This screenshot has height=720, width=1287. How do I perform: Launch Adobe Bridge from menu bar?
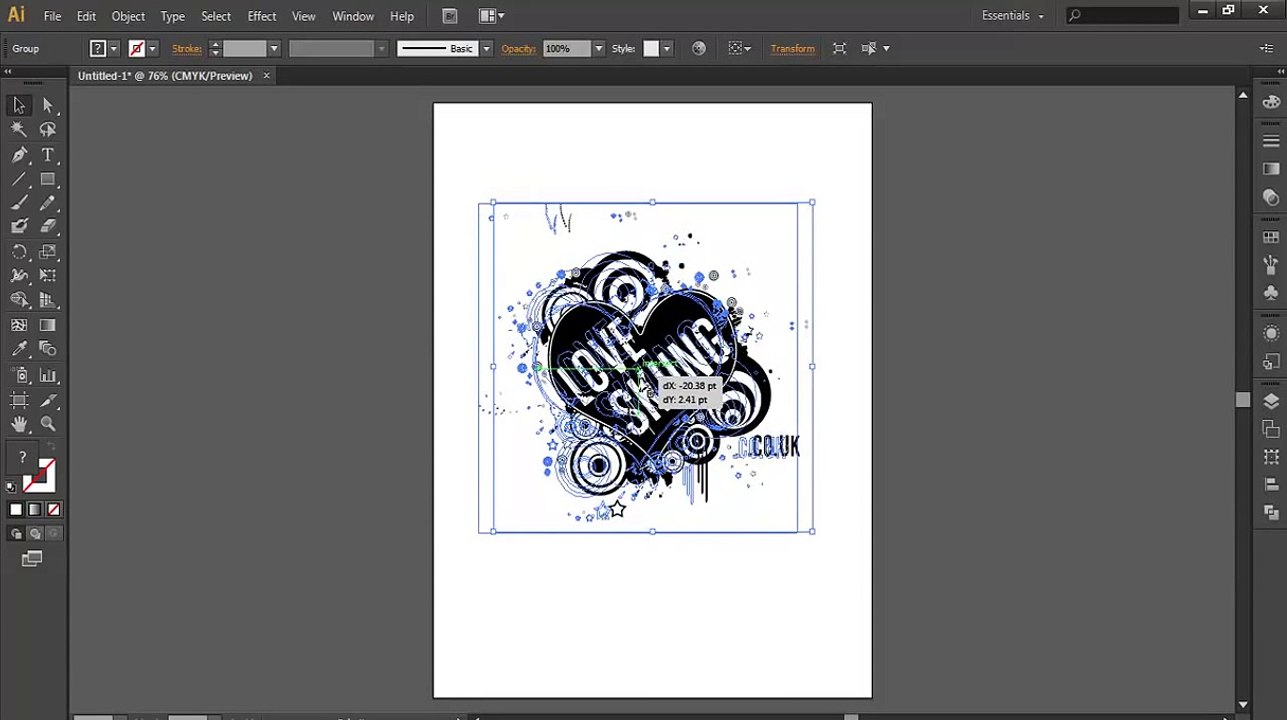450,16
